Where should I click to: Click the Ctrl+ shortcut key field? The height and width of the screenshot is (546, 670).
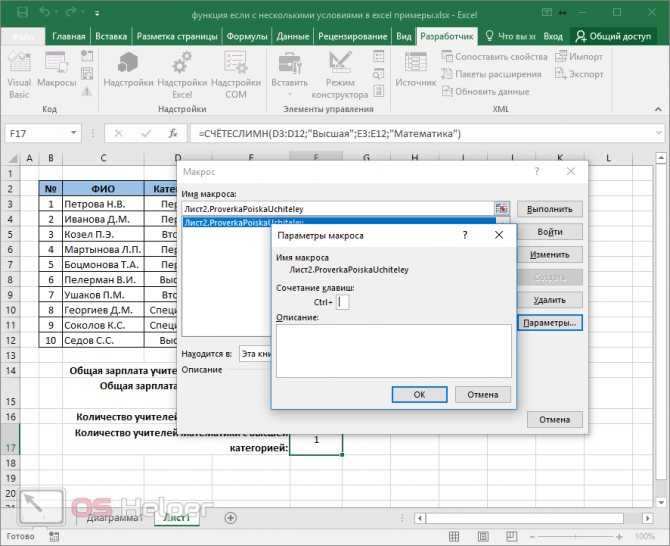click(342, 302)
